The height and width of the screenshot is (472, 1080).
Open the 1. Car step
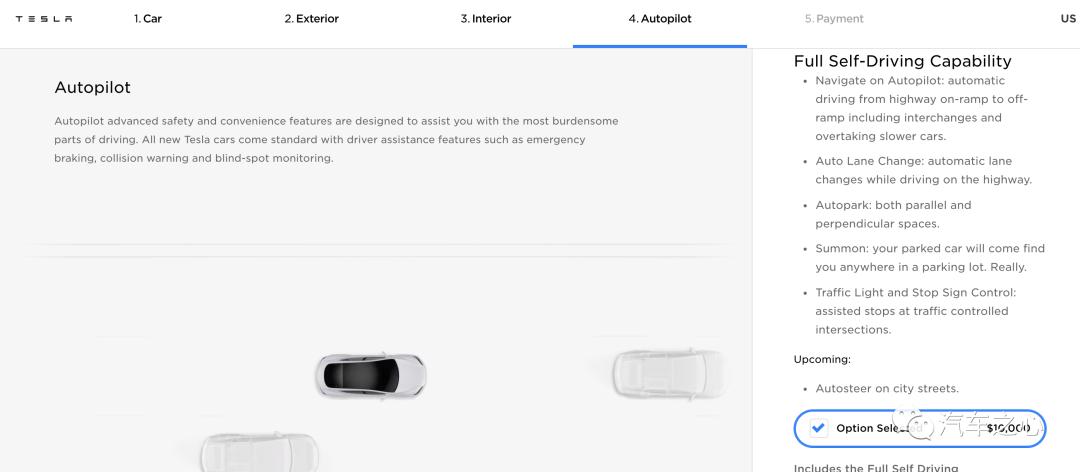147,19
